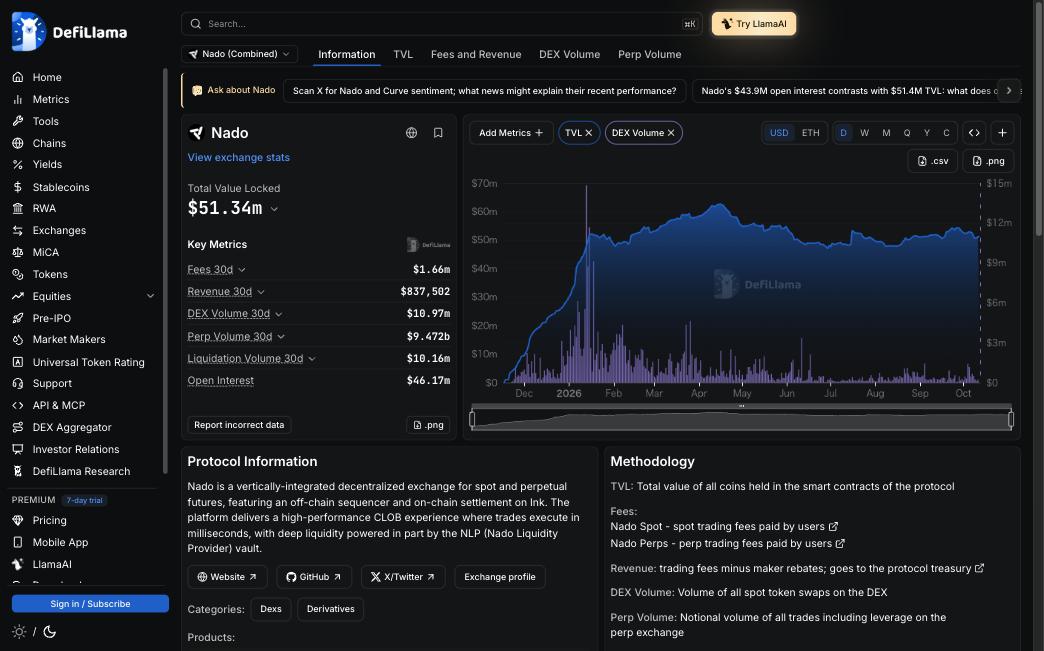Screen dimensions: 1044x651
Task: Open the Perp Volume tab
Action: coord(649,55)
